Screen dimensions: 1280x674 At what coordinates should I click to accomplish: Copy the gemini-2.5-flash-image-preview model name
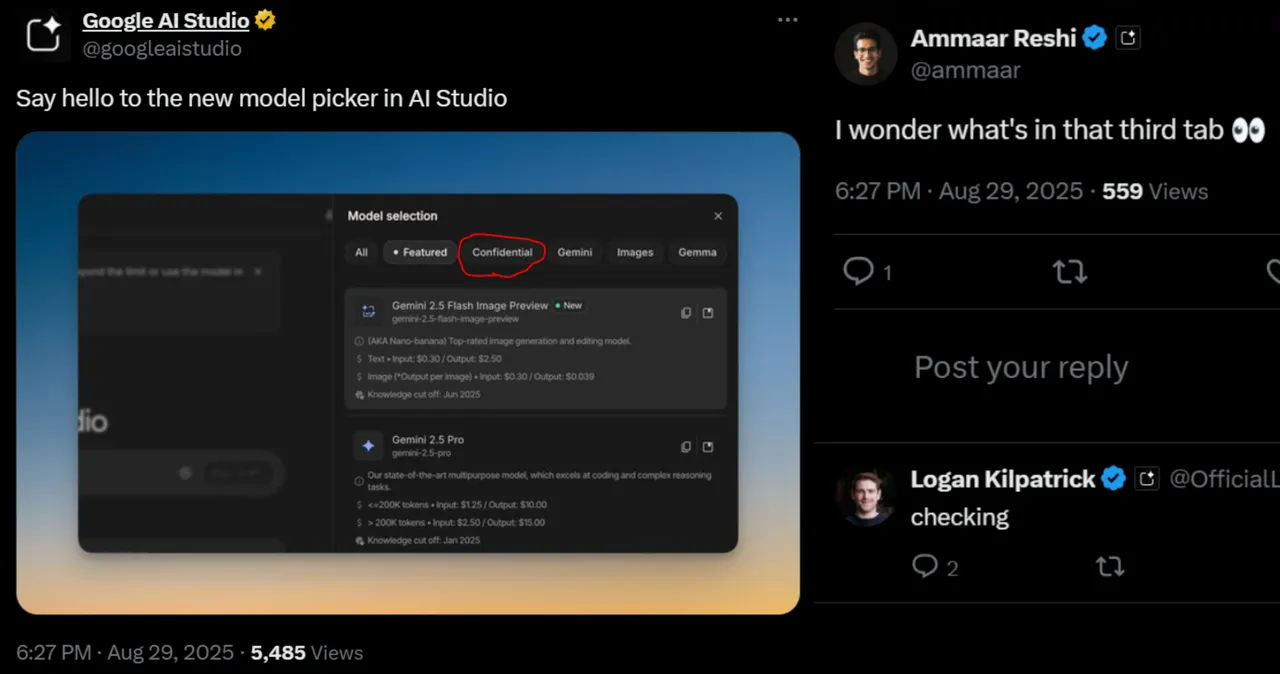[x=686, y=313]
